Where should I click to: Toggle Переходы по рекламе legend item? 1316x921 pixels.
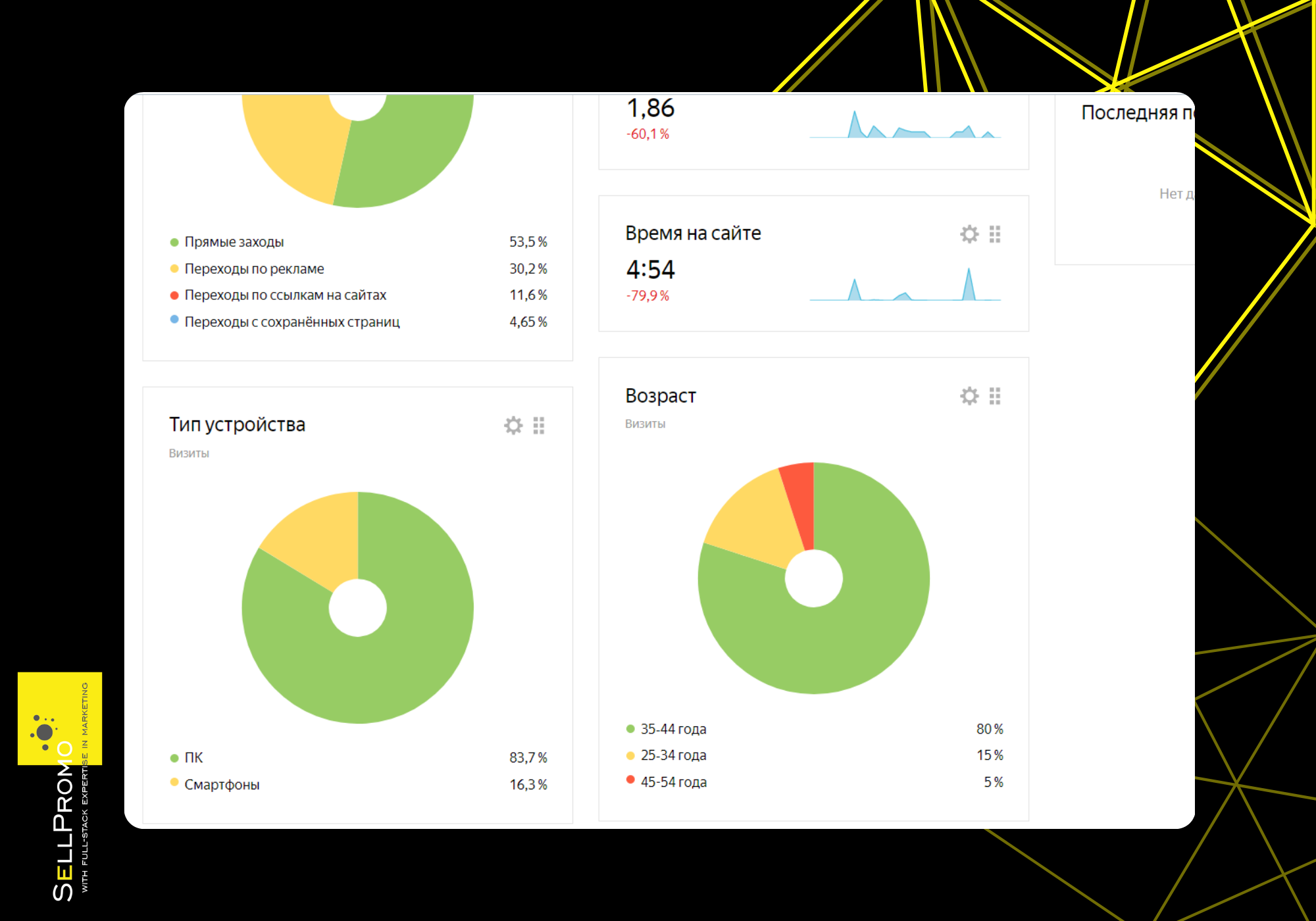coord(253,269)
